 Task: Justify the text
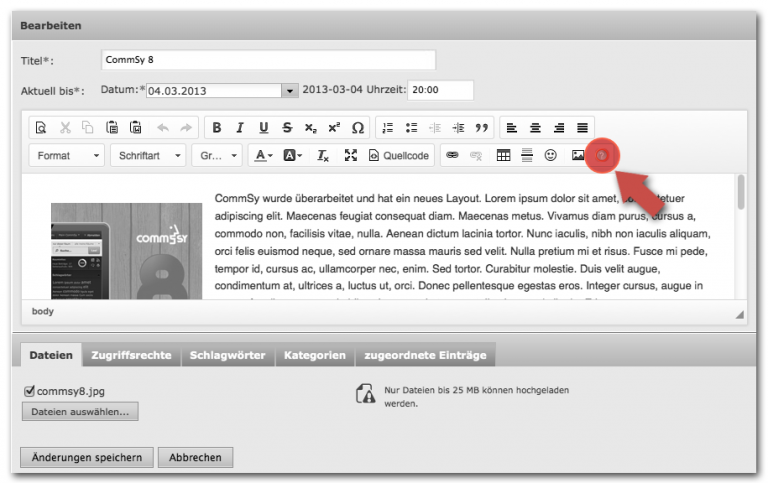(x=582, y=128)
